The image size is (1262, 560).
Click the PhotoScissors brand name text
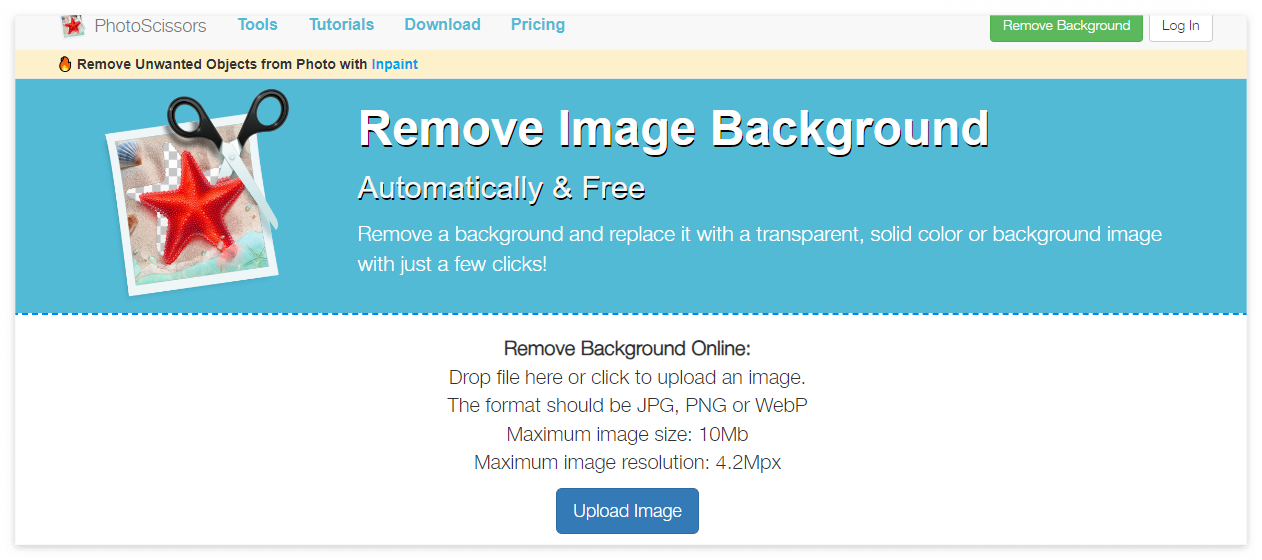coord(150,26)
